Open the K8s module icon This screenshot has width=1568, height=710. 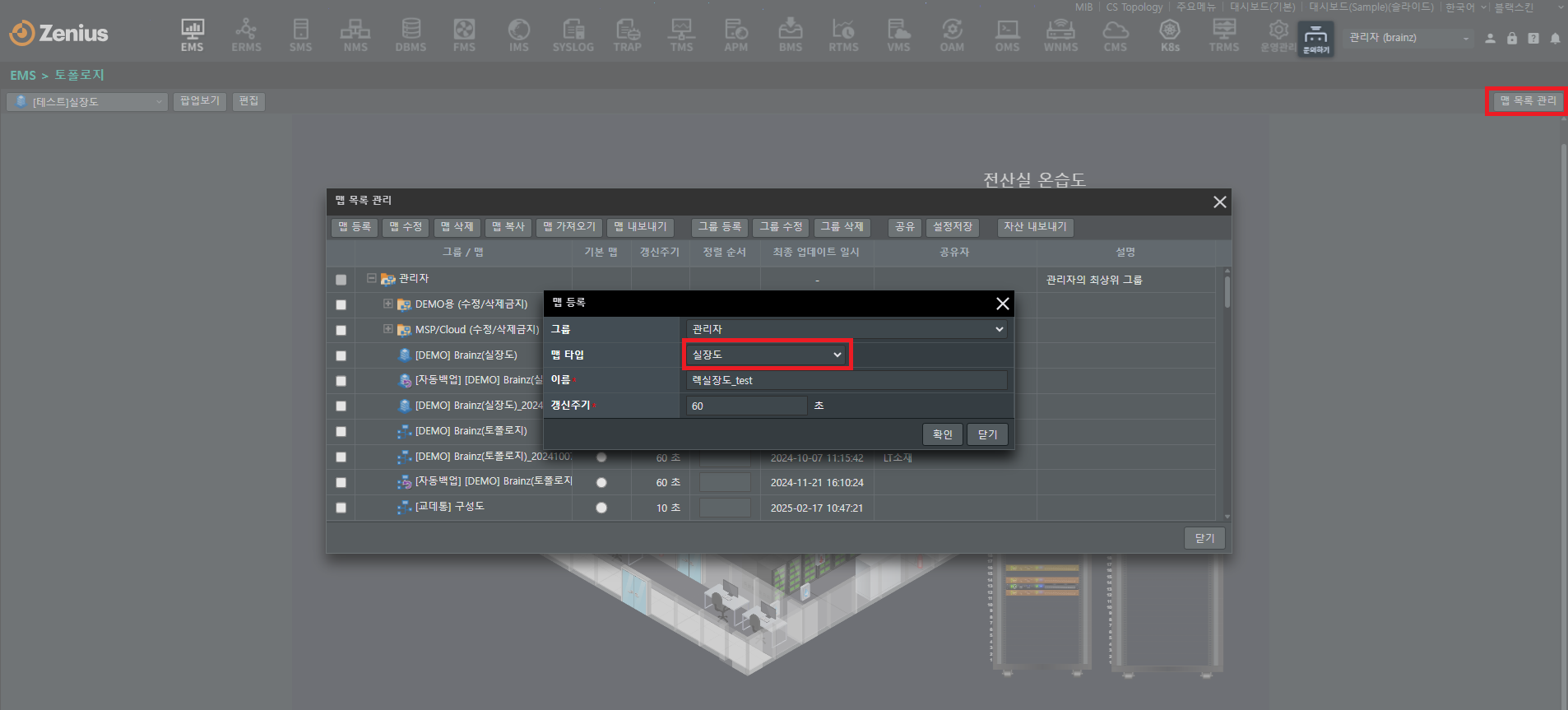pyautogui.click(x=1170, y=35)
